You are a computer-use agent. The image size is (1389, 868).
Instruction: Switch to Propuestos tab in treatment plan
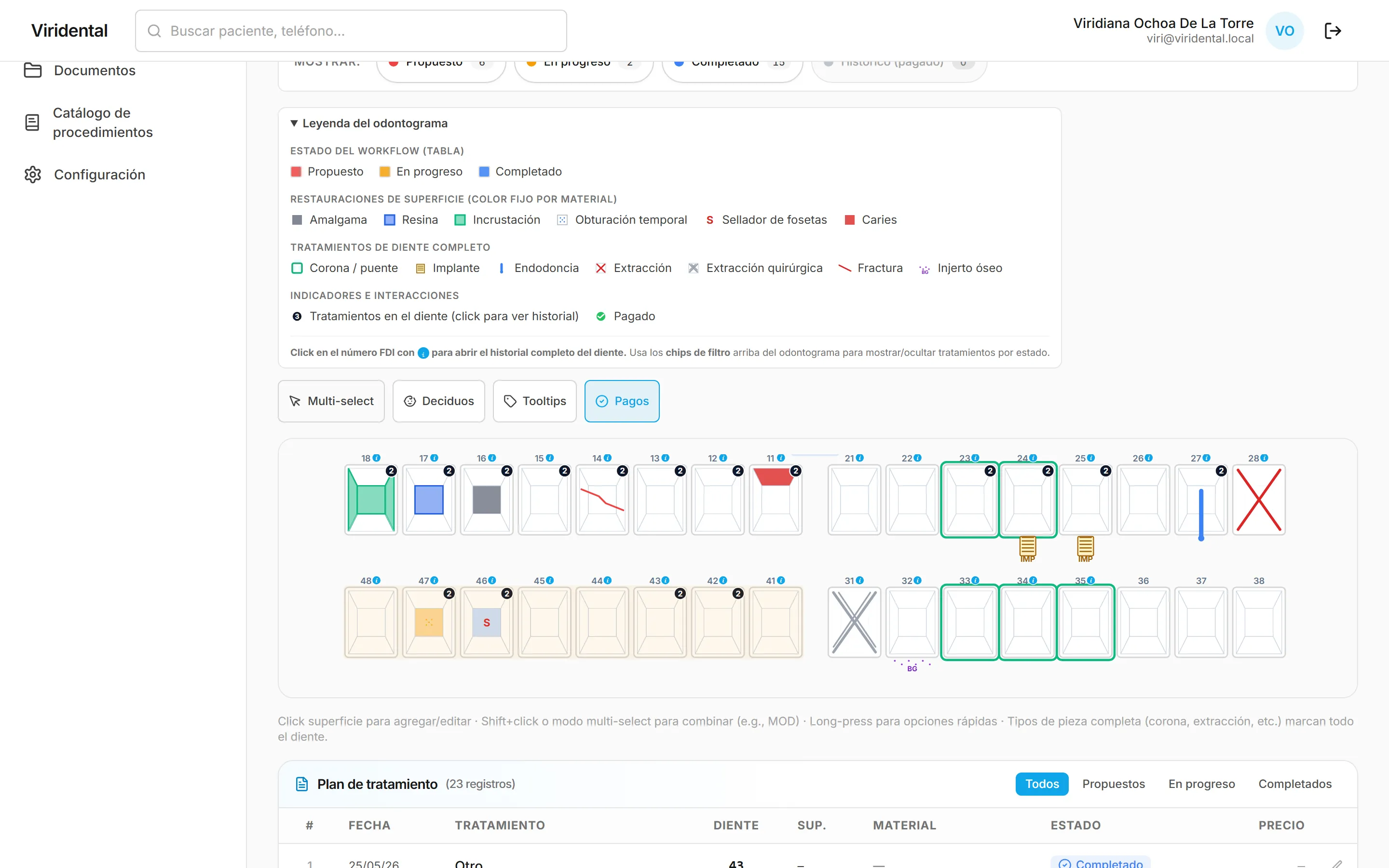click(1113, 784)
